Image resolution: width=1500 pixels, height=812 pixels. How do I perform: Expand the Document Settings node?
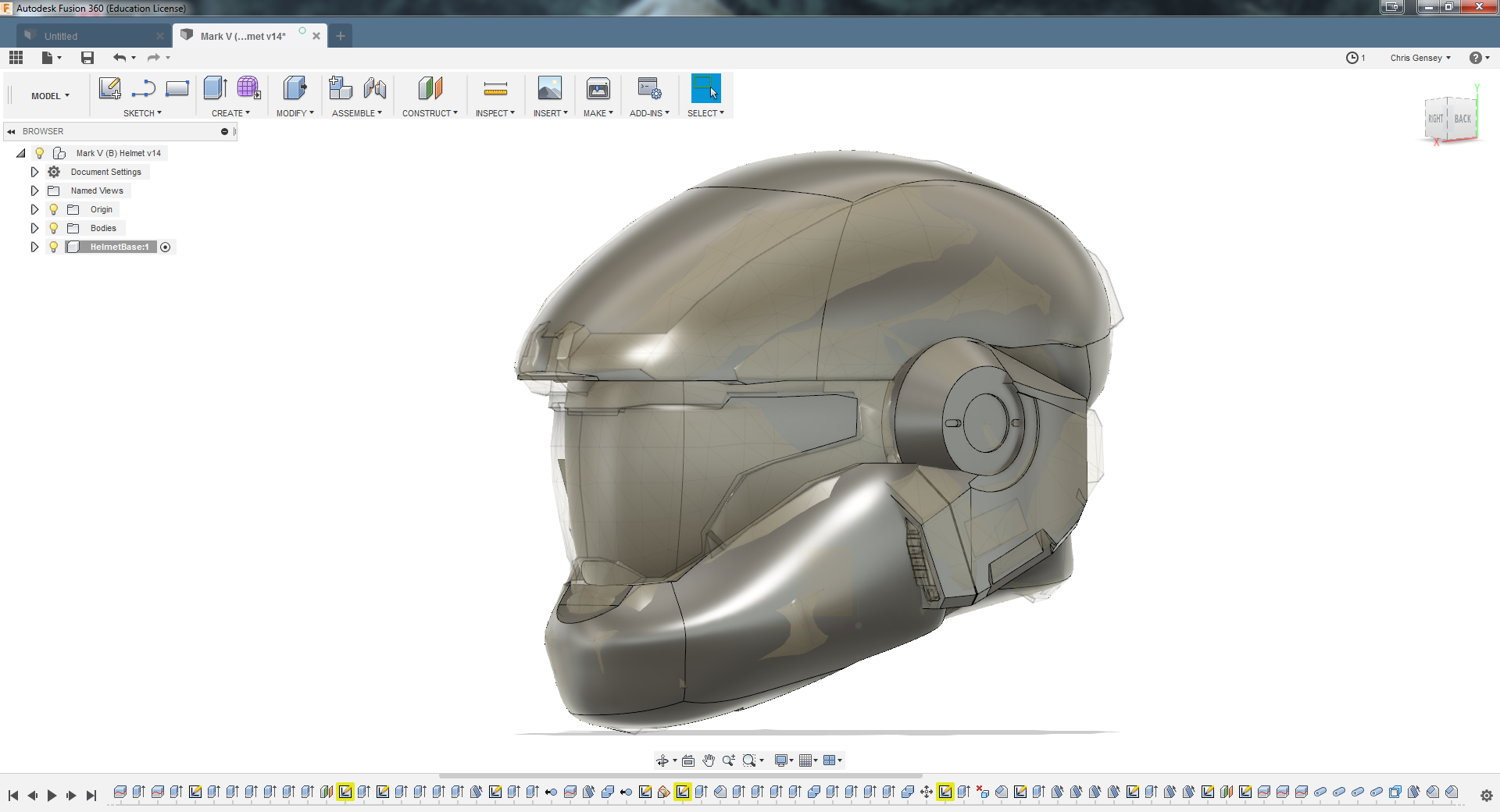34,172
